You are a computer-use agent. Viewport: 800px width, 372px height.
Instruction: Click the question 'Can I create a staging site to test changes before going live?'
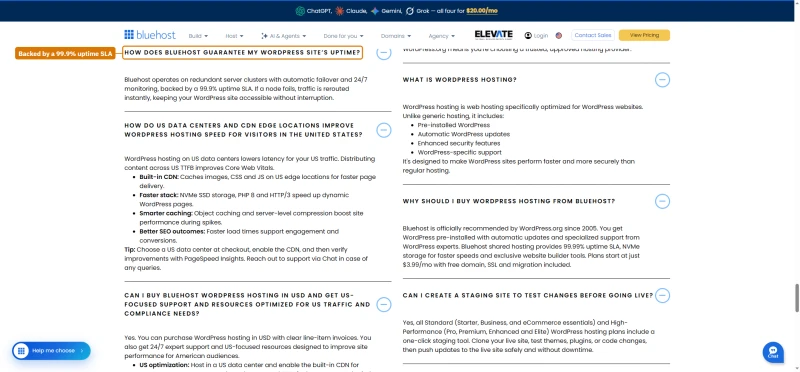tap(528, 295)
